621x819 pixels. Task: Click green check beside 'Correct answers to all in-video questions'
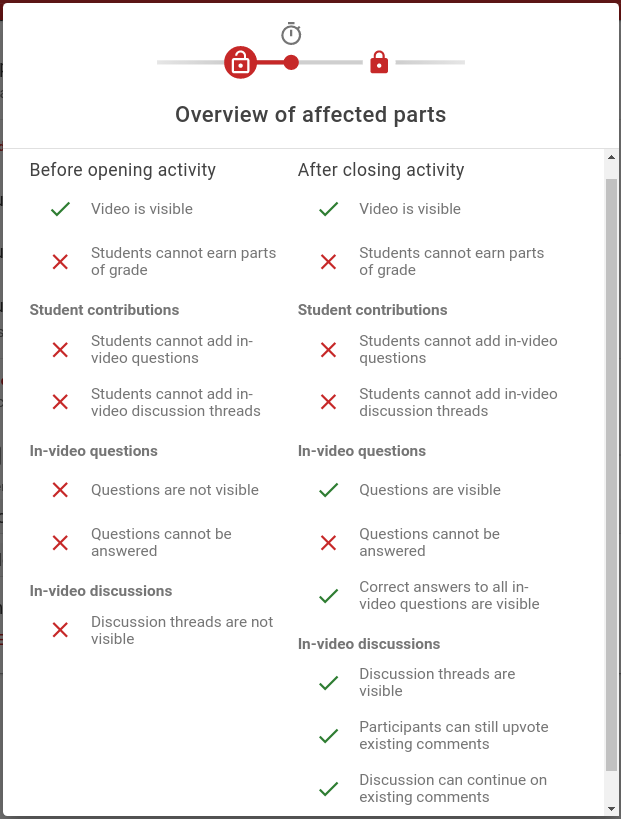(x=329, y=595)
